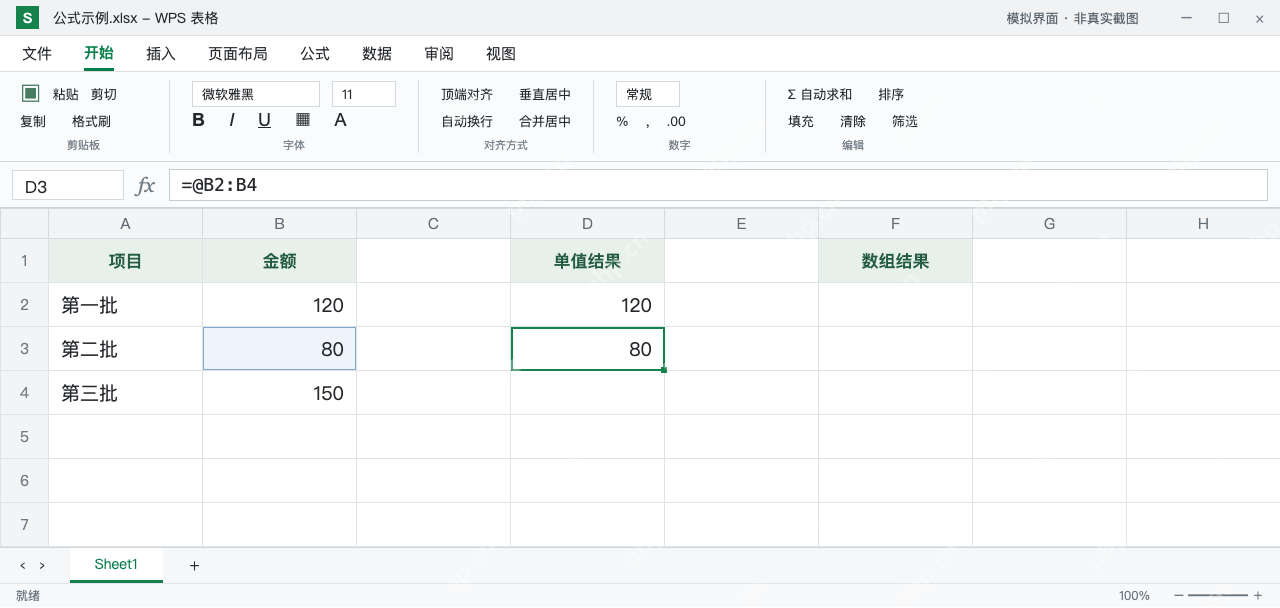The height and width of the screenshot is (608, 1280).
Task: Click 顶端对齐 top align
Action: point(467,94)
